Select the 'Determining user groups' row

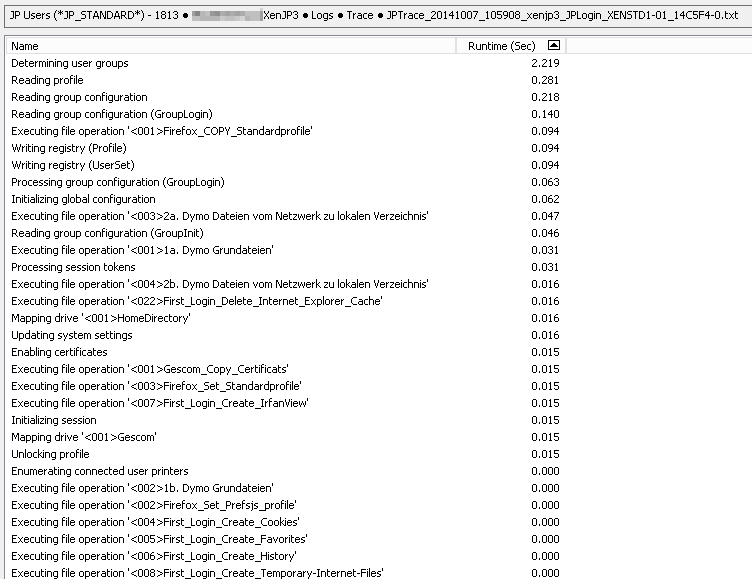pyautogui.click(x=70, y=63)
